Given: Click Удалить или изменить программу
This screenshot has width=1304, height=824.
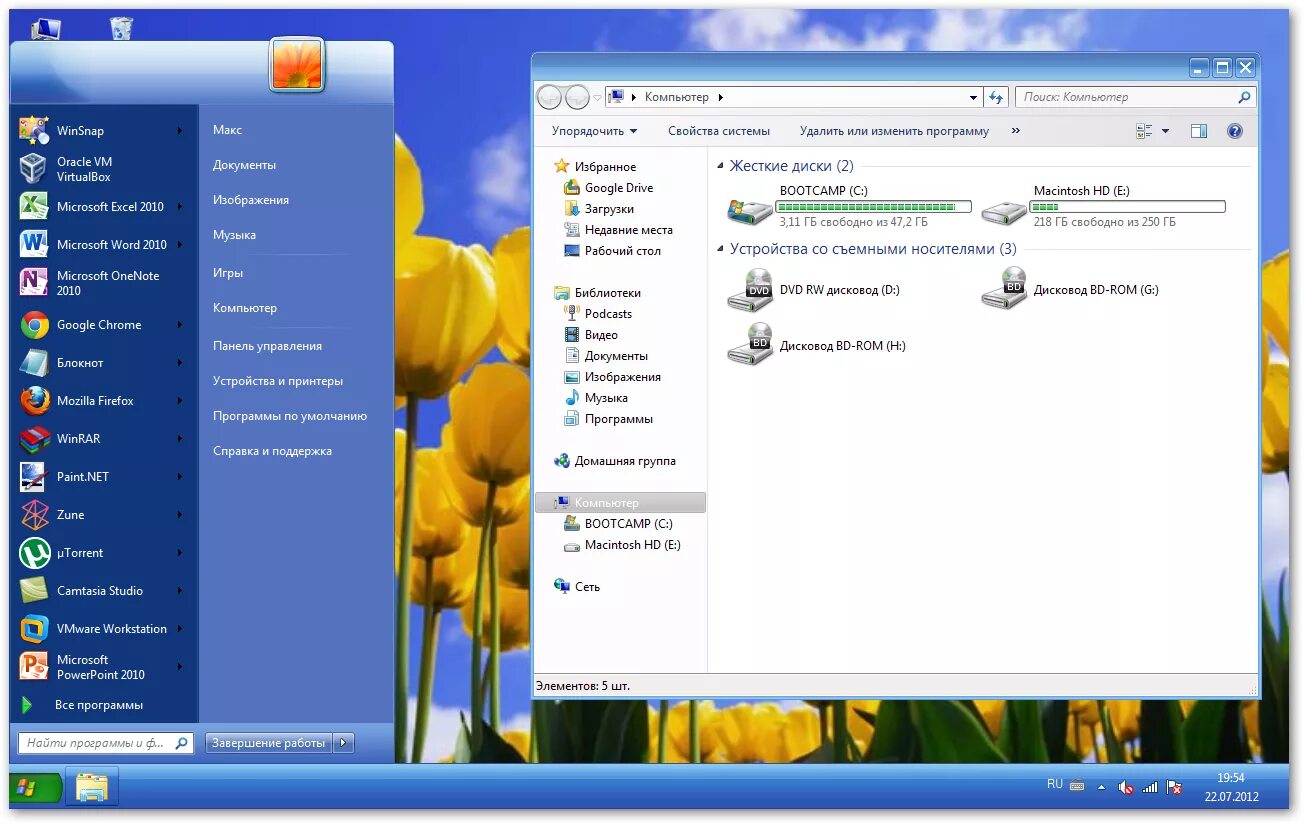Looking at the screenshot, I should [894, 131].
